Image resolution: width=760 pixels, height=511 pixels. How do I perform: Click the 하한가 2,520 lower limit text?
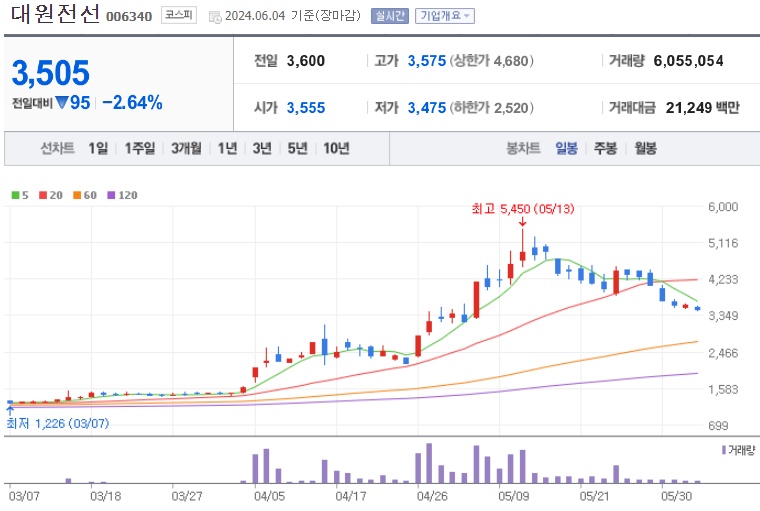coord(491,108)
